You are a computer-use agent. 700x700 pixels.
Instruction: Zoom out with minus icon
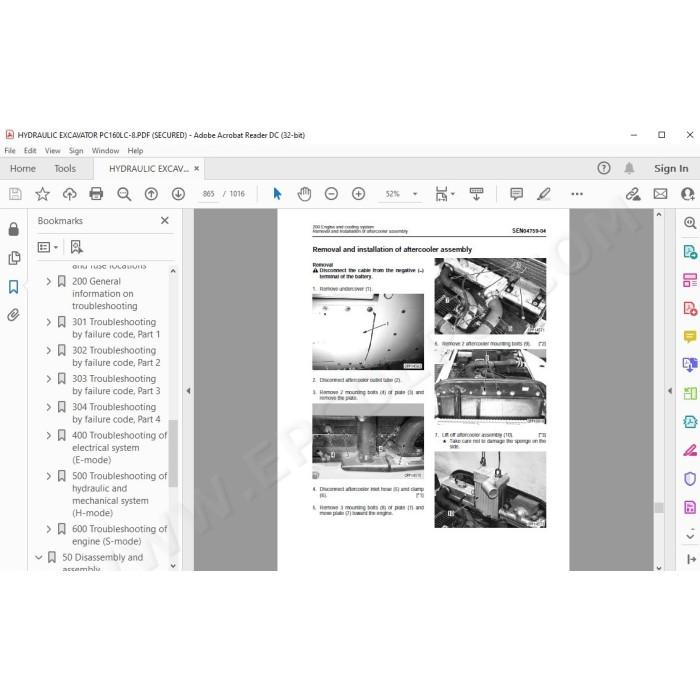coord(331,194)
